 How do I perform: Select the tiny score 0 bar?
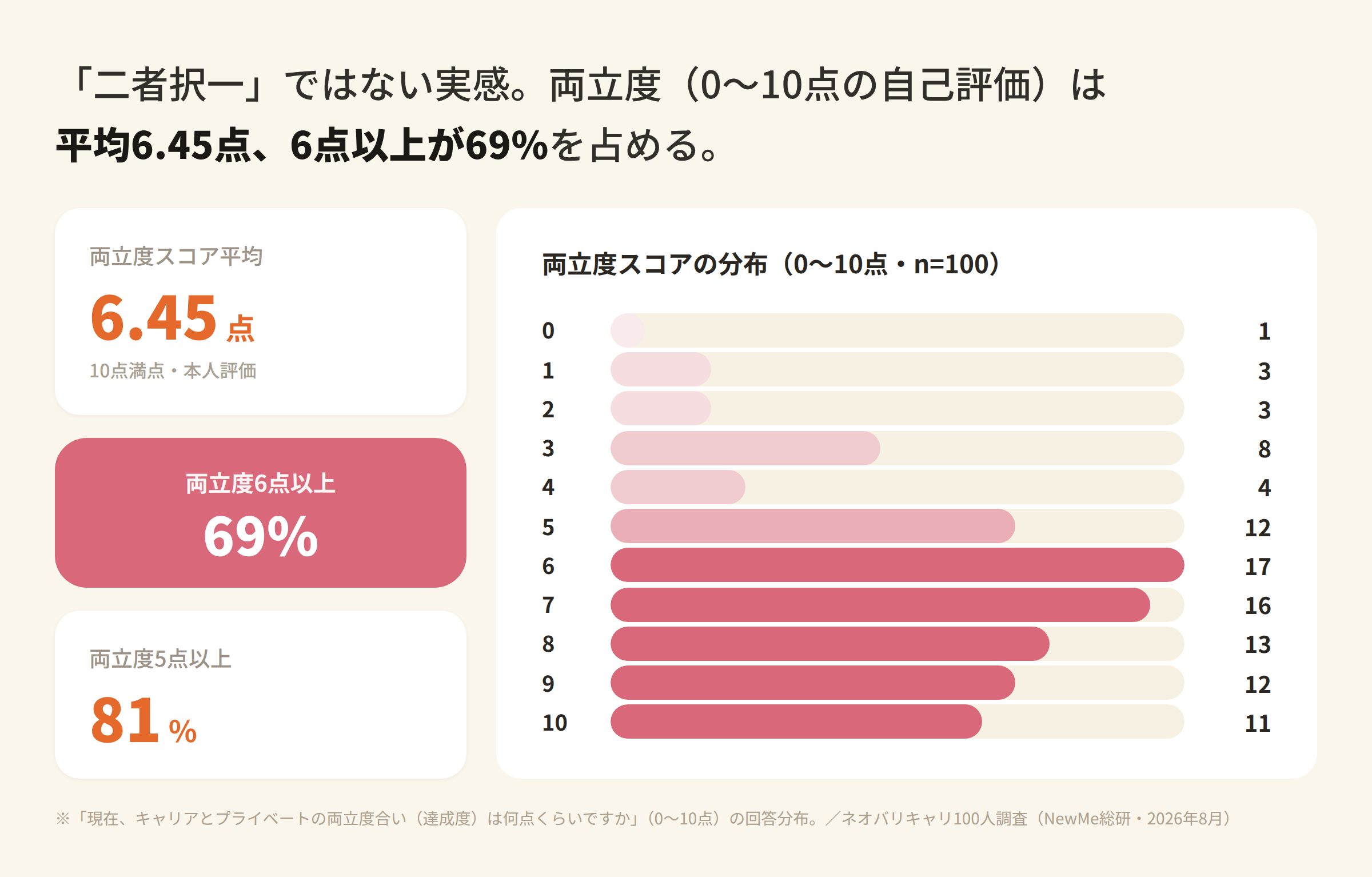pyautogui.click(x=628, y=330)
